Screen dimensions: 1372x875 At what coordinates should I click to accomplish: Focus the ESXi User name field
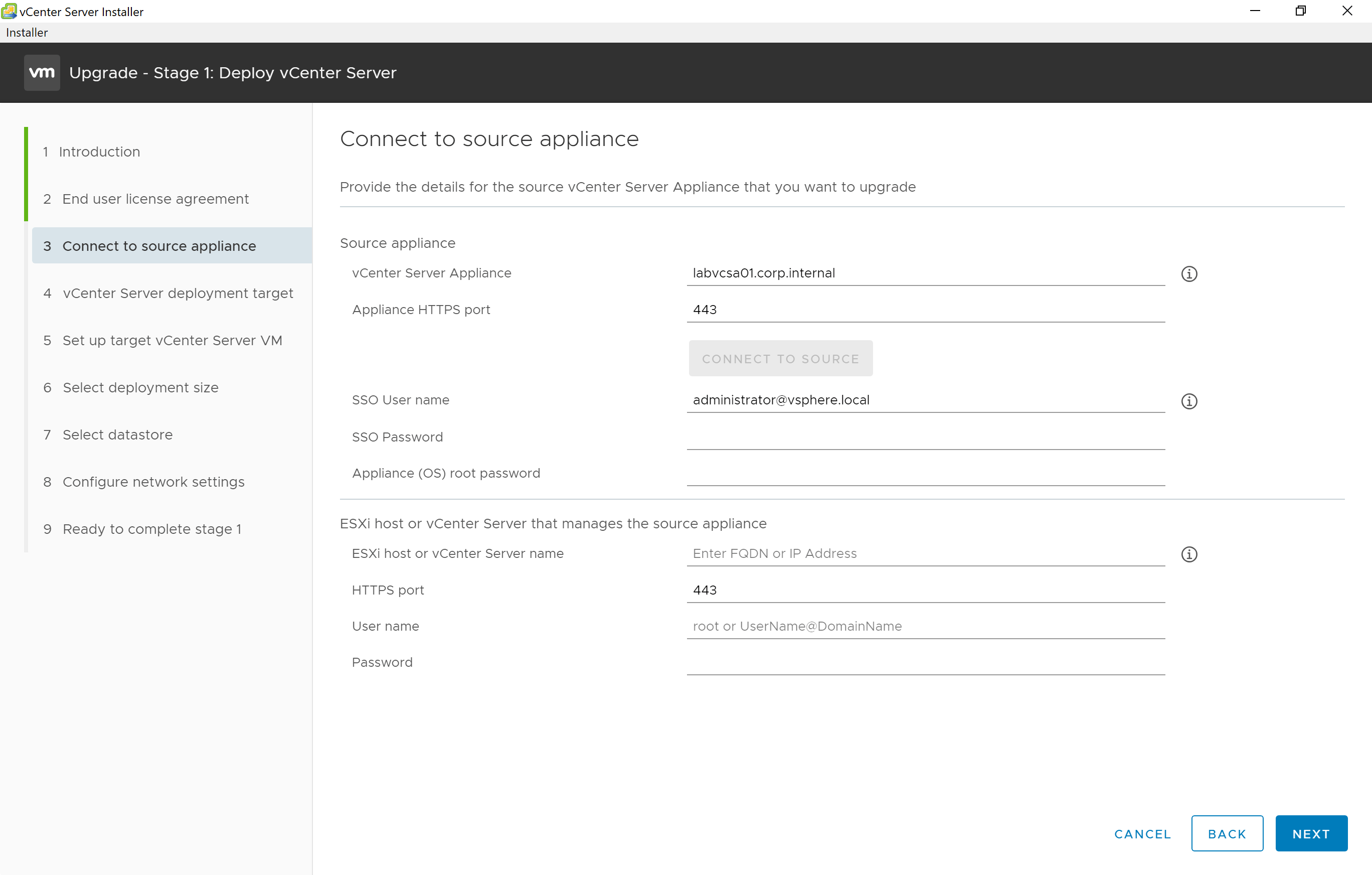tap(925, 627)
